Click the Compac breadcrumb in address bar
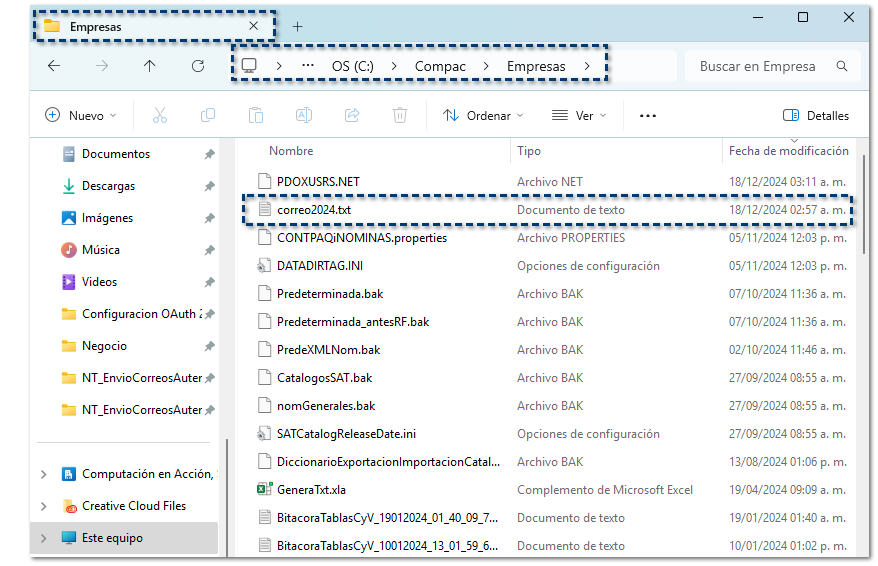 pyautogui.click(x=441, y=66)
